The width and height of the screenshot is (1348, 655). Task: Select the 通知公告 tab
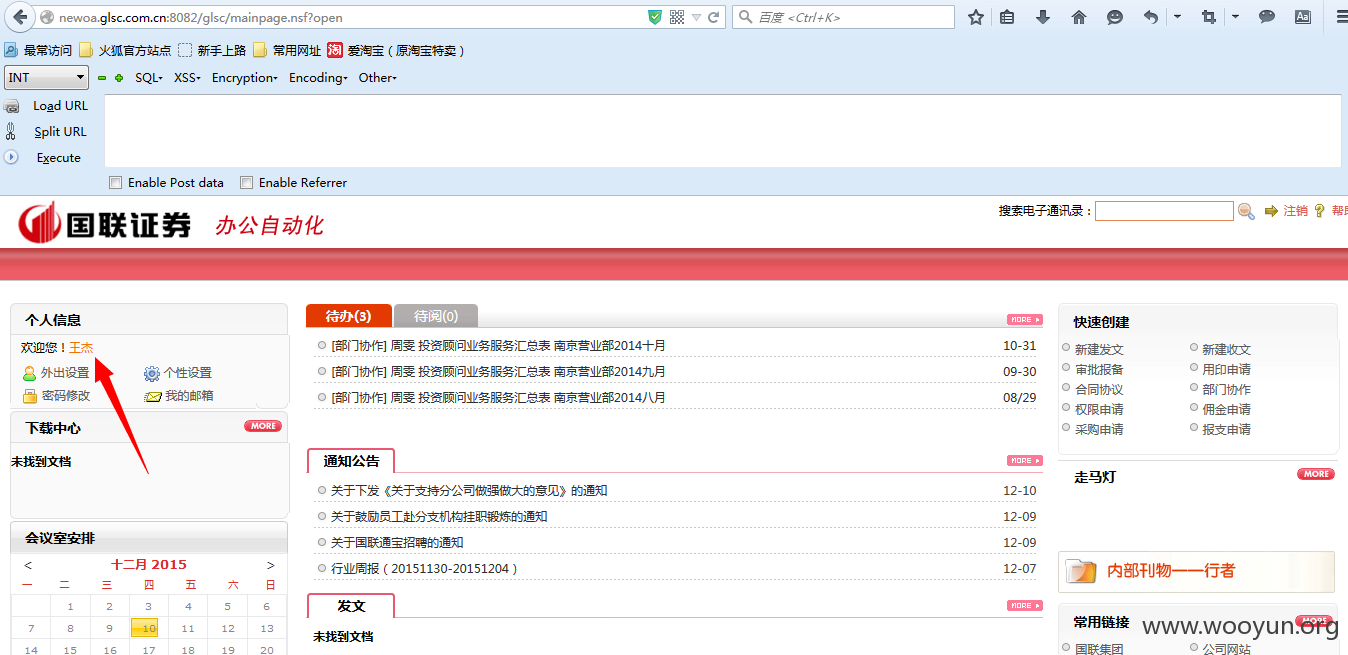351,461
